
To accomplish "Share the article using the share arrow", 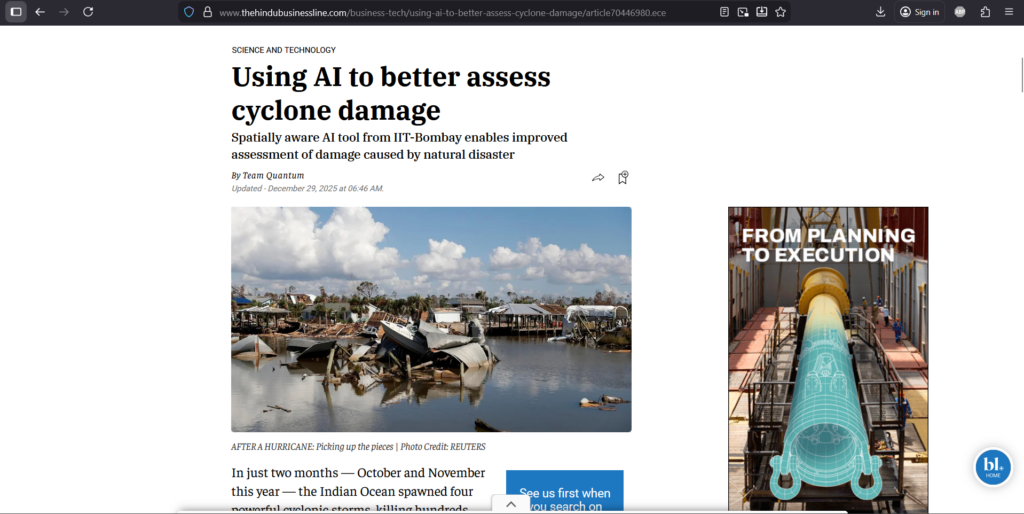I will tap(598, 178).
